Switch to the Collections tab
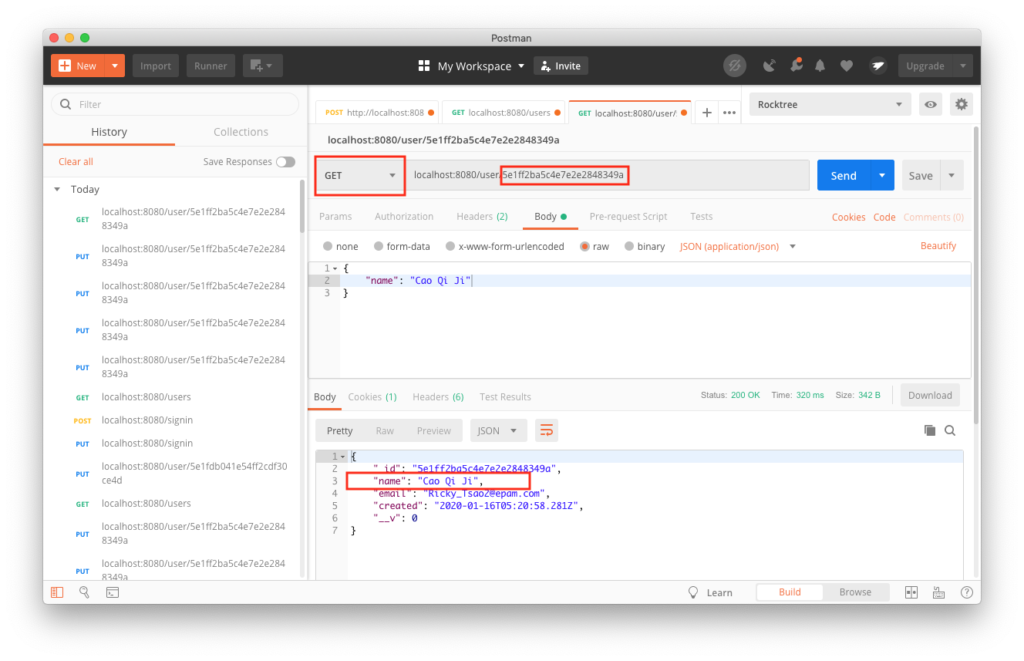1024x661 pixels. point(240,132)
